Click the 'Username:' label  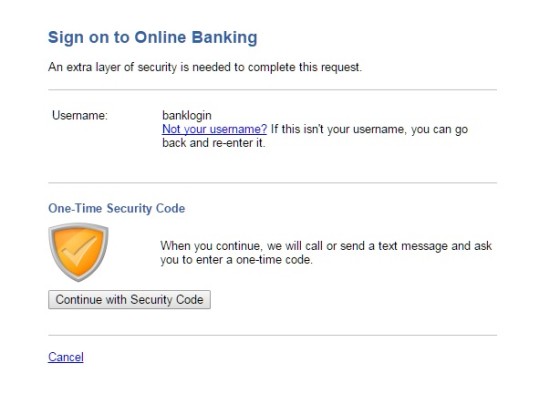[80, 115]
